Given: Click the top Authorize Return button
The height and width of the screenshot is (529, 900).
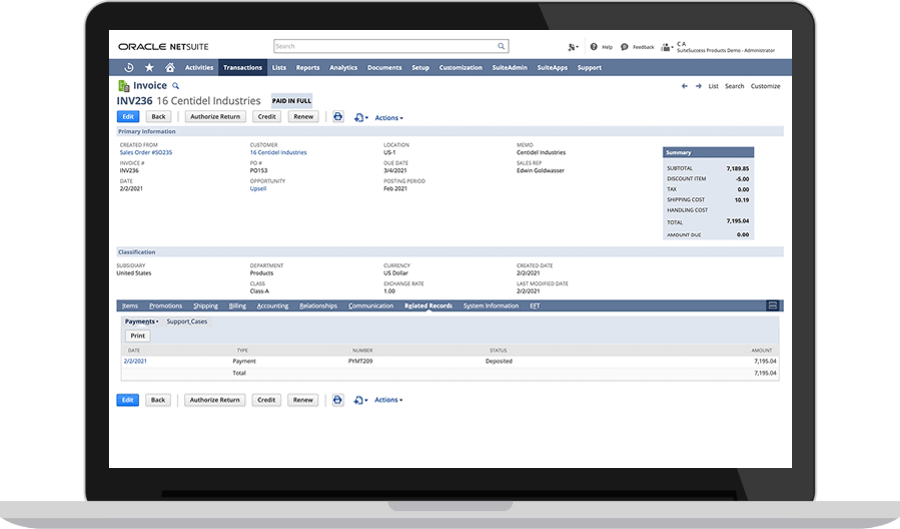Looking at the screenshot, I should point(215,116).
